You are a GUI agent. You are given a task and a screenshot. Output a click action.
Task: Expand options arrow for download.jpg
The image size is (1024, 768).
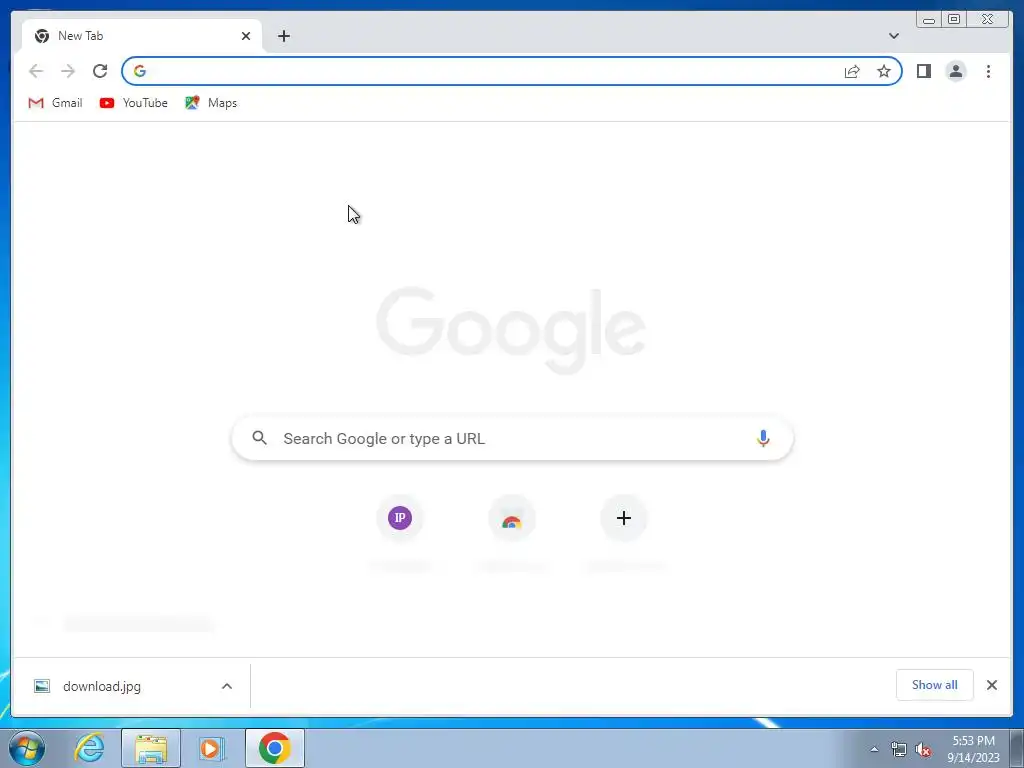[x=227, y=686]
